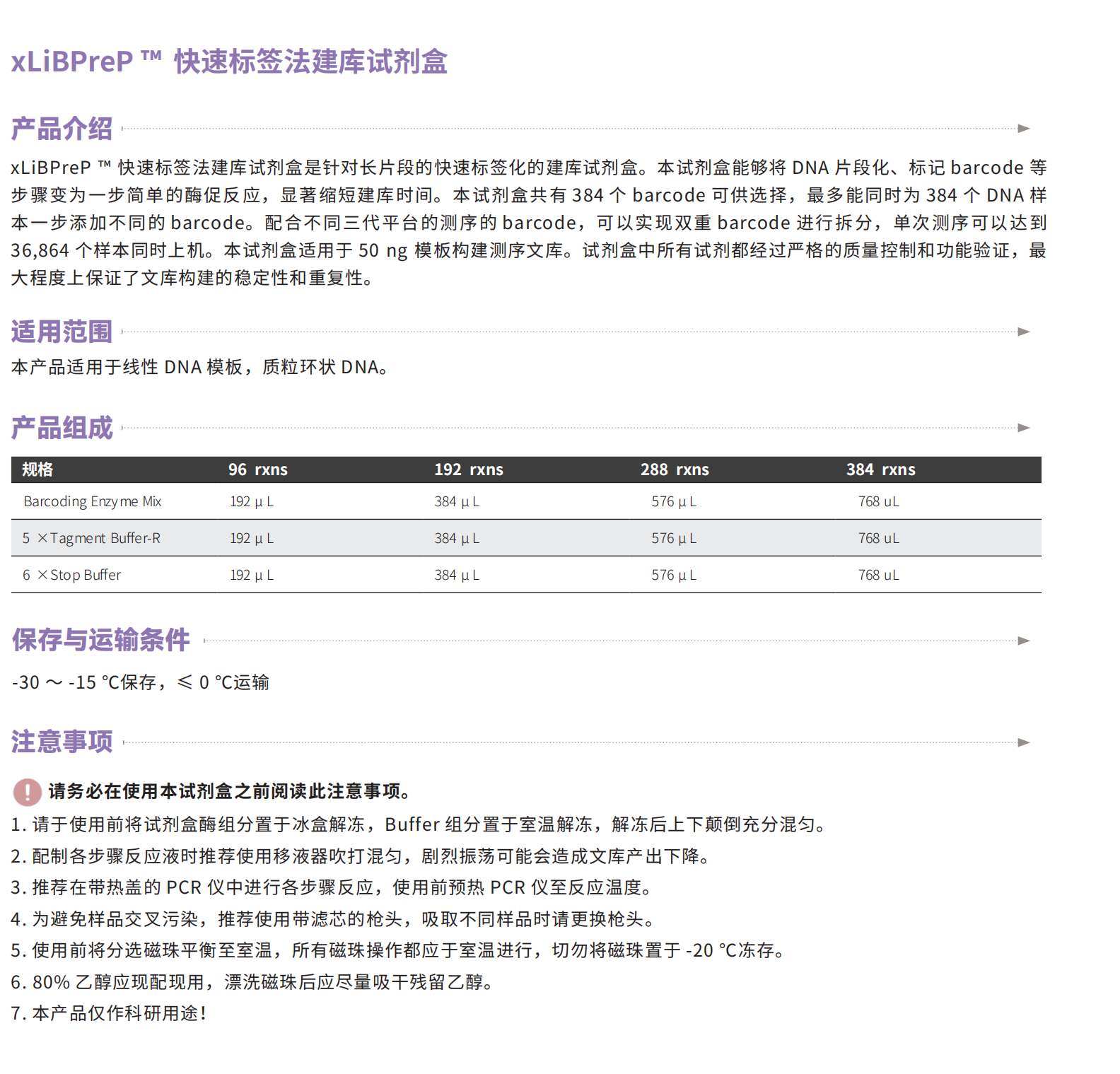Click the 96 rxns column header
Viewport: 1120px width, 1074px height.
point(257,469)
